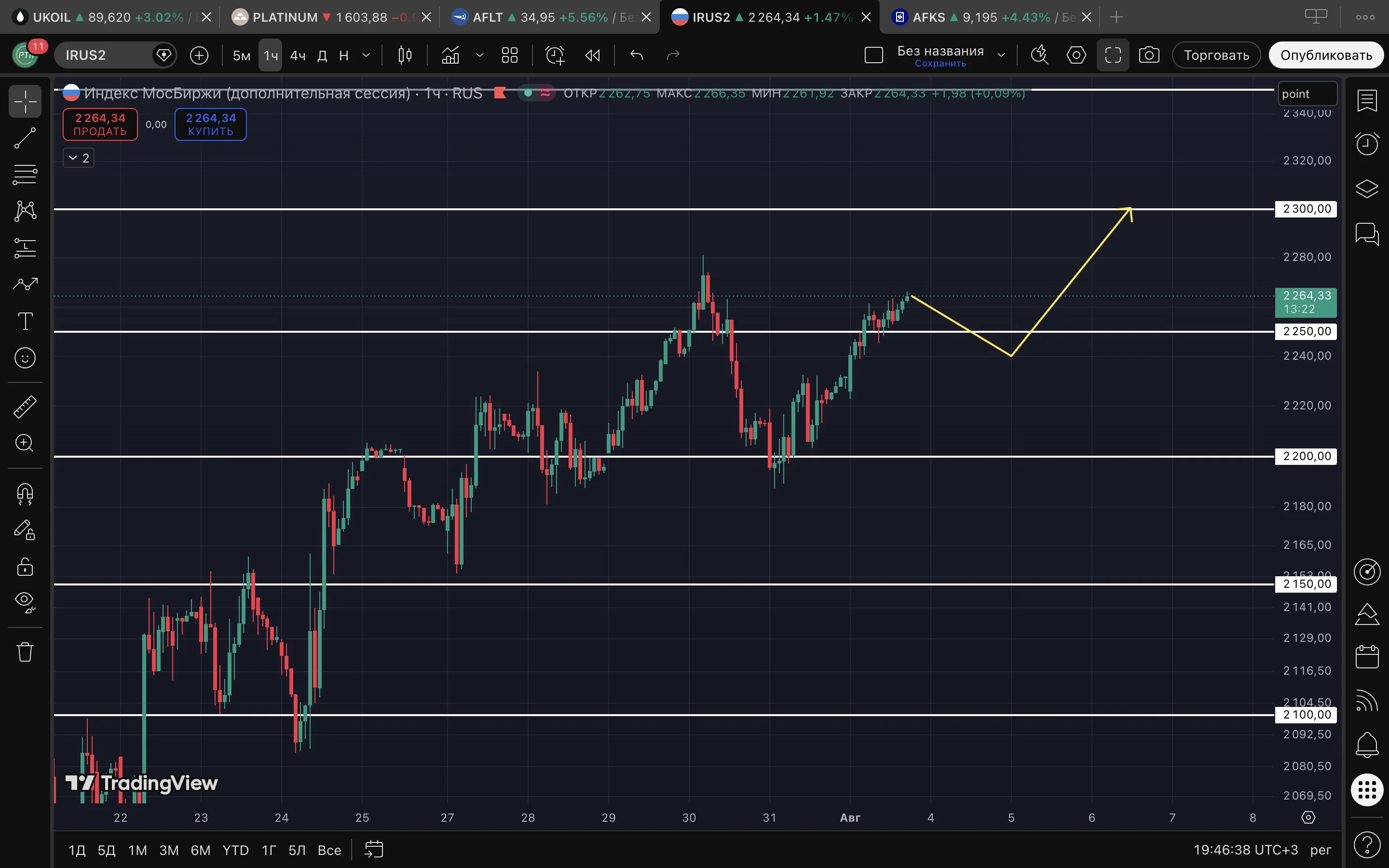
Task: Expand the collapsed indicators legend showing 2
Action: click(79, 158)
